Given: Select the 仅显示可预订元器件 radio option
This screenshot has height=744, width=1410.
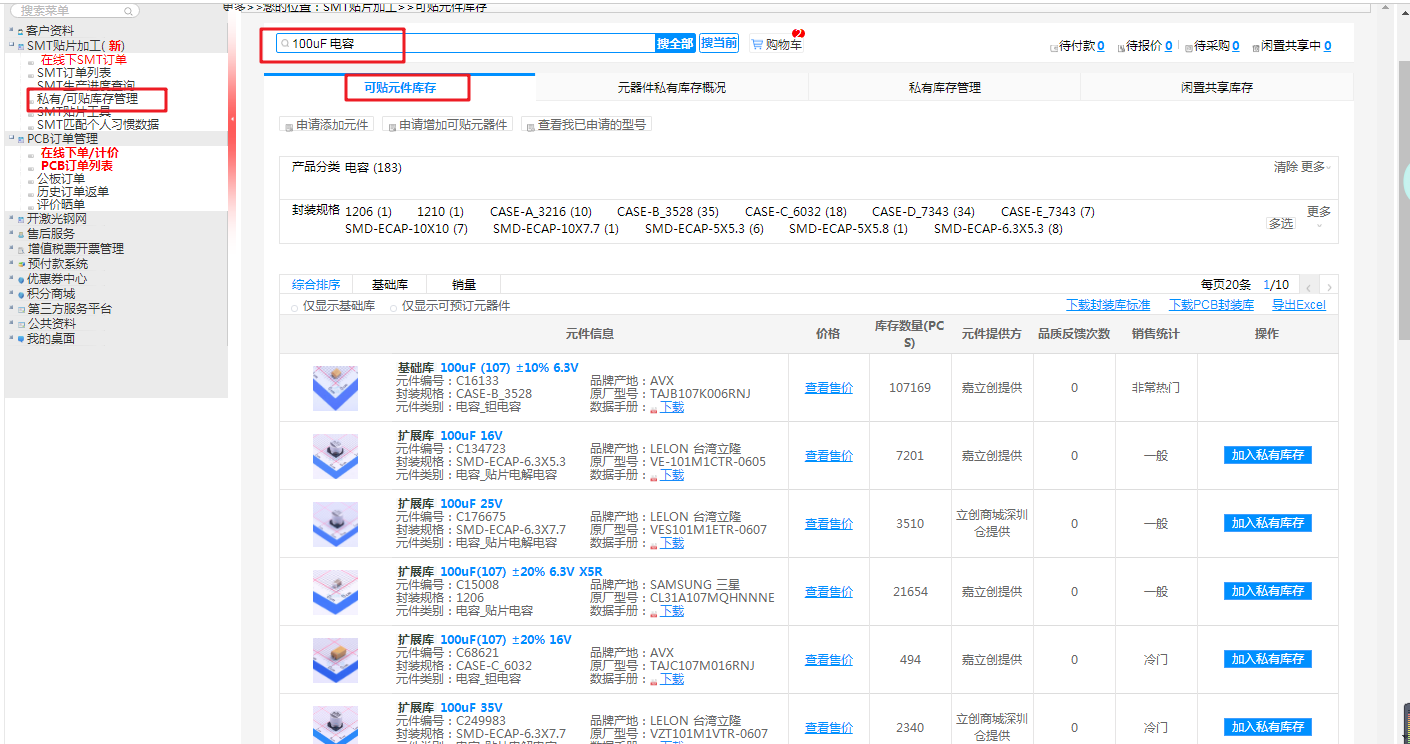Looking at the screenshot, I should tap(394, 307).
